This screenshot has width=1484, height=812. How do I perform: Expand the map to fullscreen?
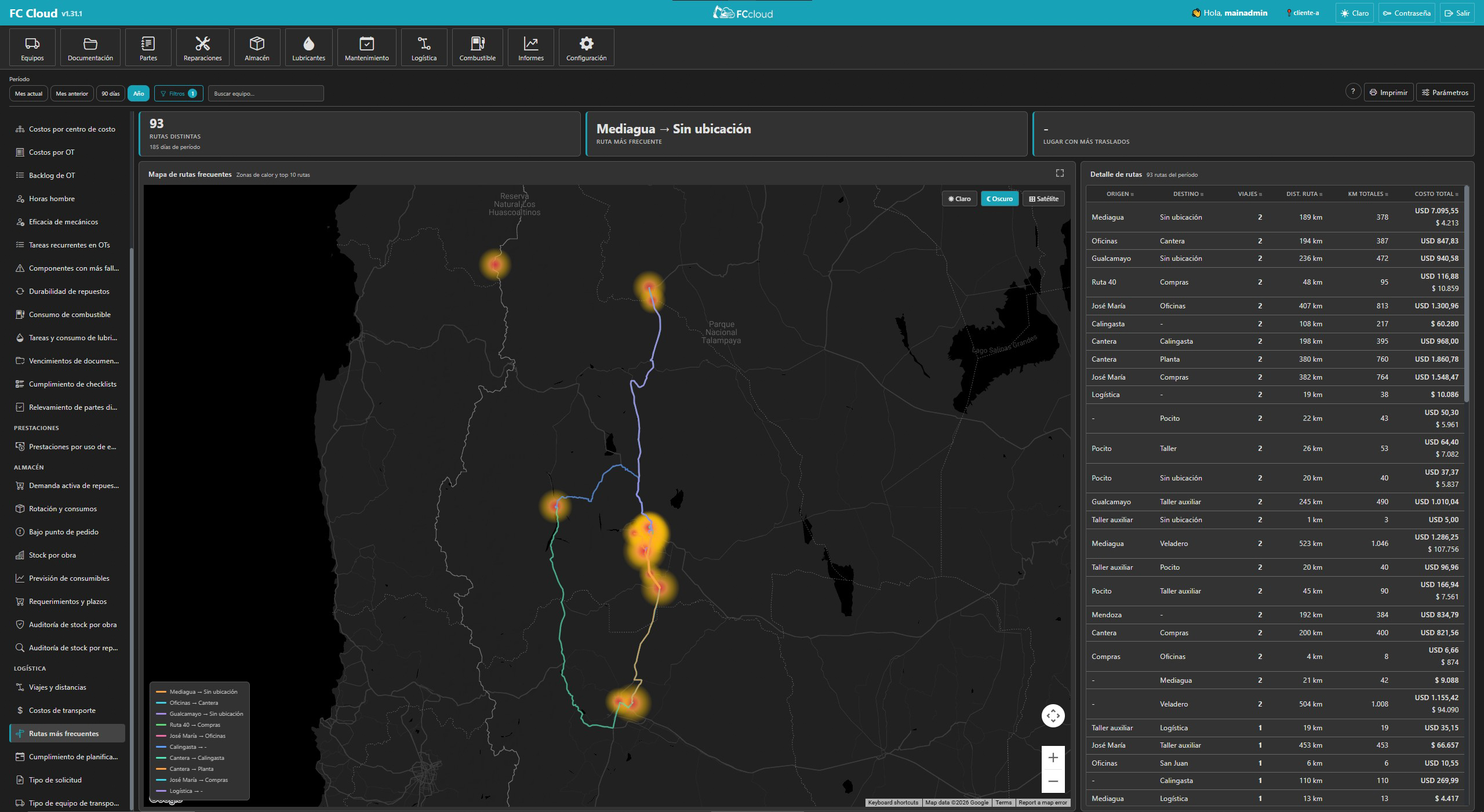point(1060,173)
